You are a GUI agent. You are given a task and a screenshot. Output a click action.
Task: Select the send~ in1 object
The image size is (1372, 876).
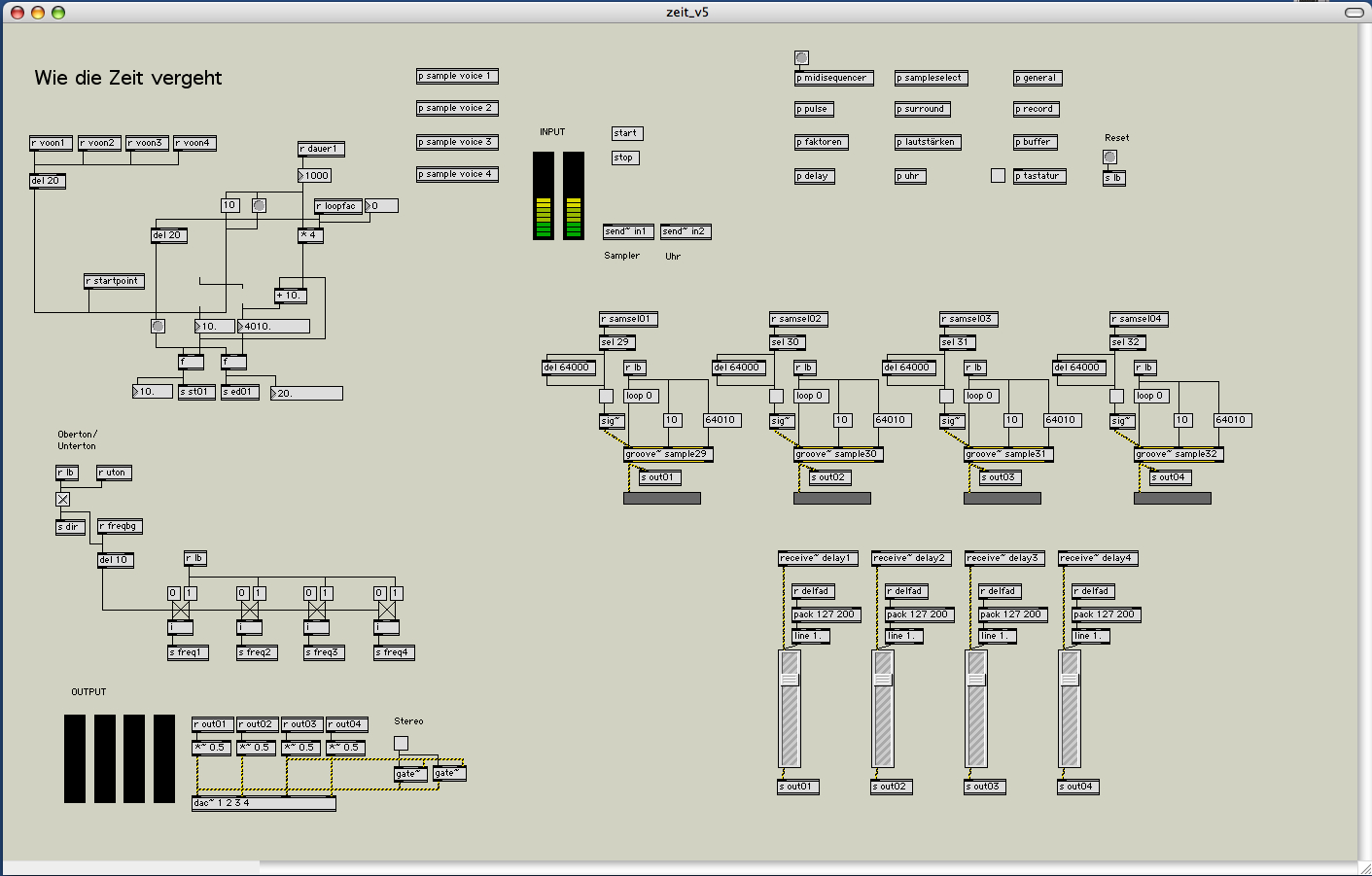click(628, 231)
